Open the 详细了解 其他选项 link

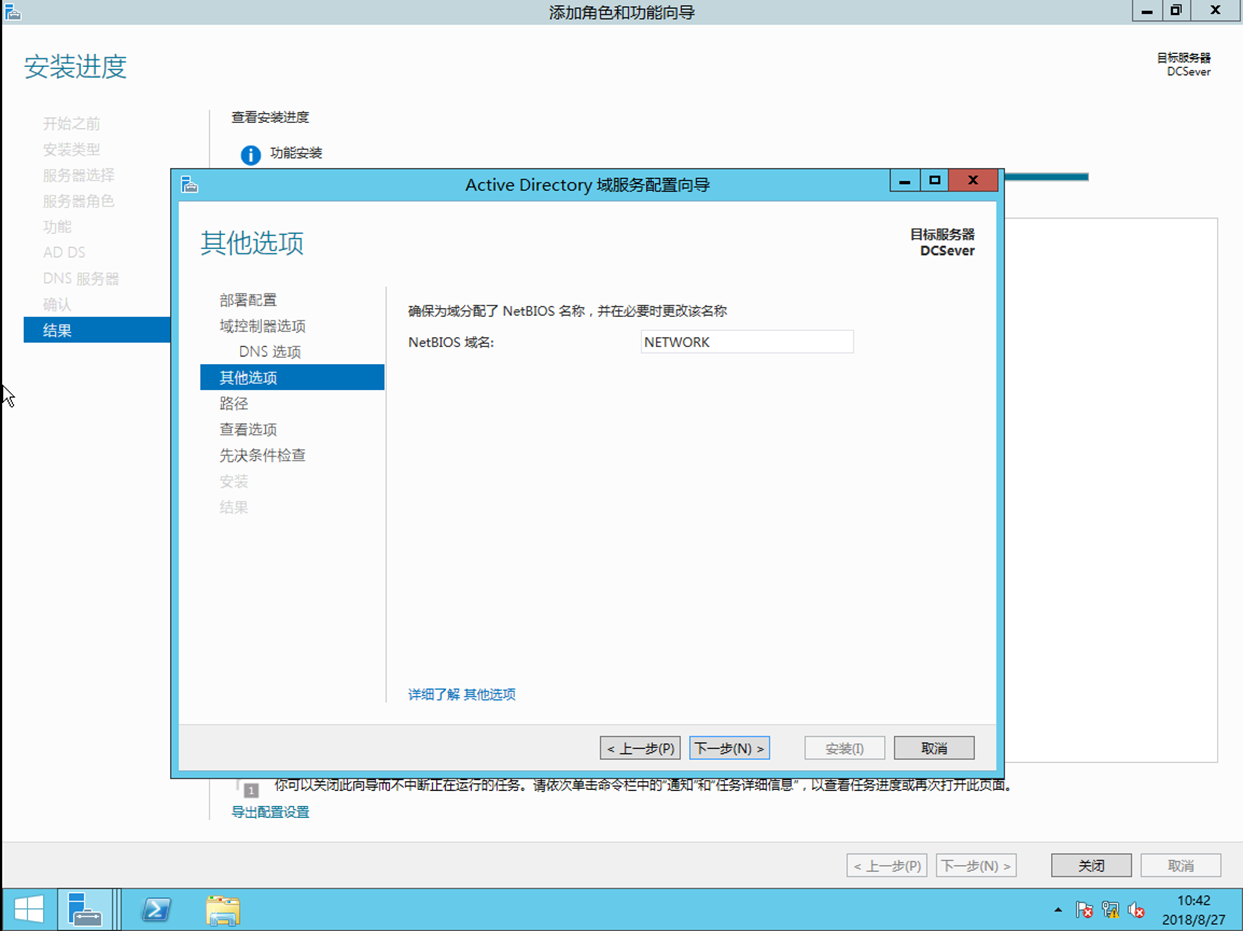[x=462, y=694]
